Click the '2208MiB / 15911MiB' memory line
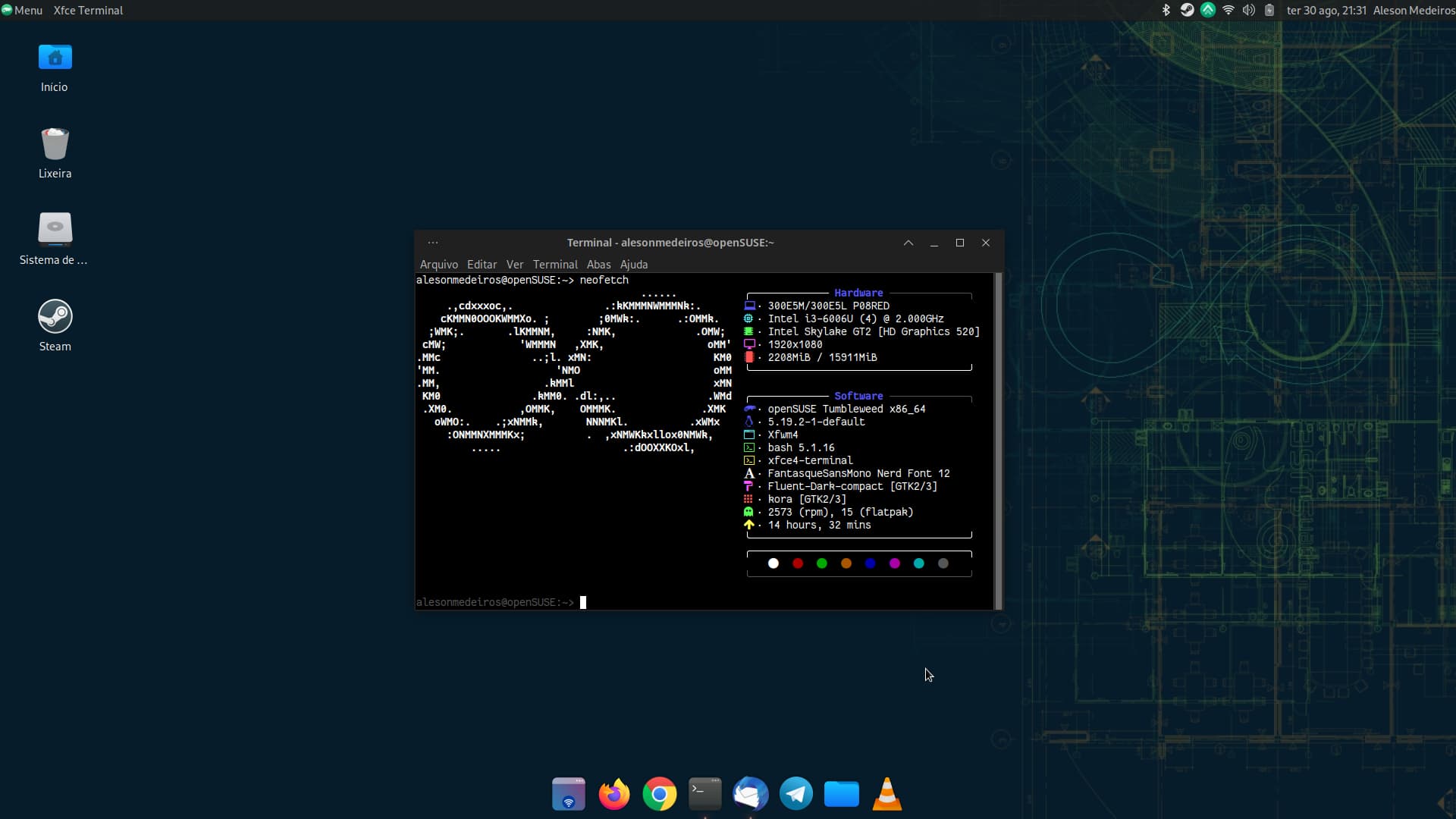 (x=822, y=357)
